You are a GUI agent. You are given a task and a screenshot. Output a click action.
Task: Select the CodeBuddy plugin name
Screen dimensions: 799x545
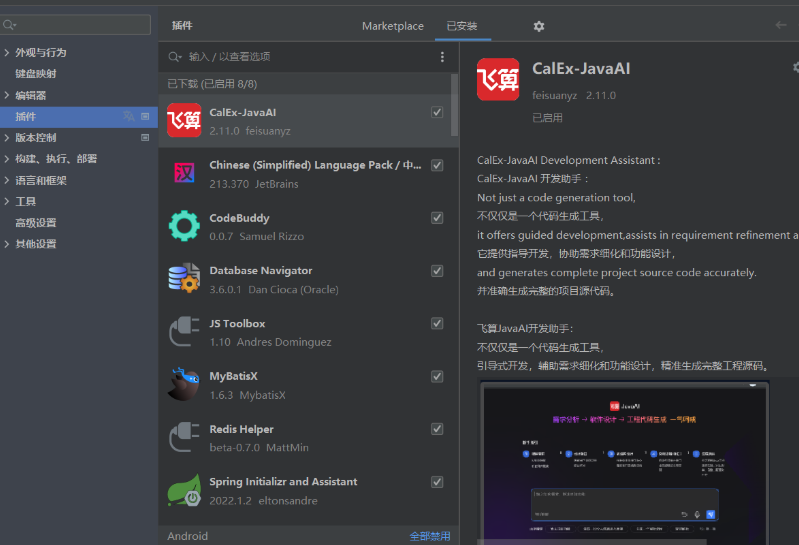(x=239, y=218)
